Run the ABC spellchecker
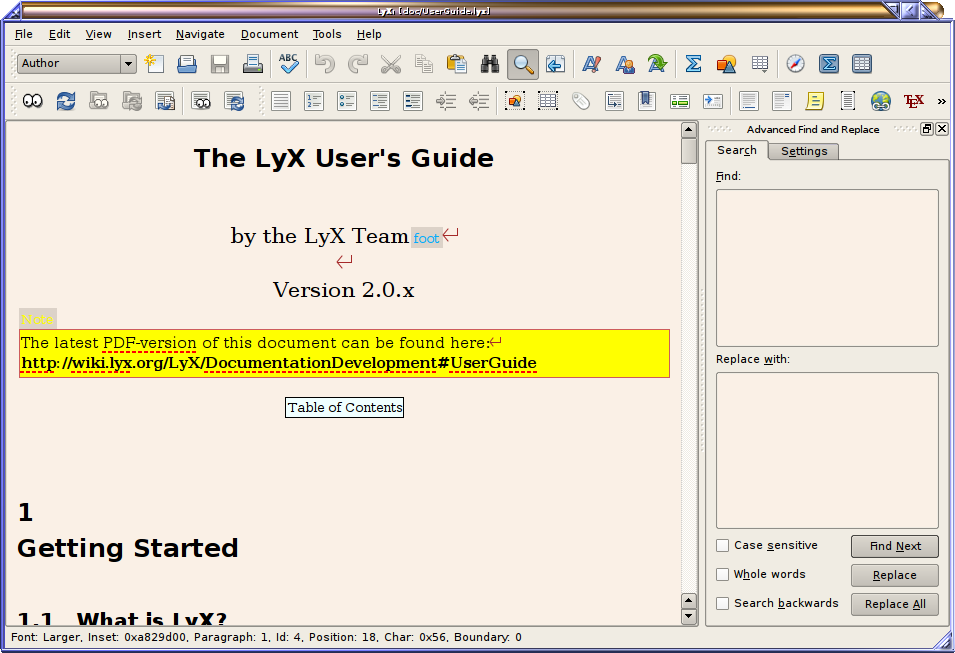The height and width of the screenshot is (653, 955). pos(289,64)
